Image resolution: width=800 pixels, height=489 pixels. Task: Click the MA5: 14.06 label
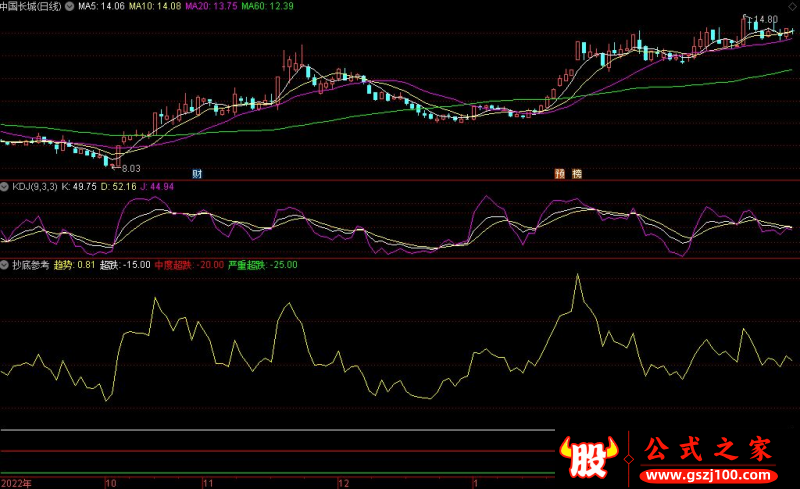point(101,6)
